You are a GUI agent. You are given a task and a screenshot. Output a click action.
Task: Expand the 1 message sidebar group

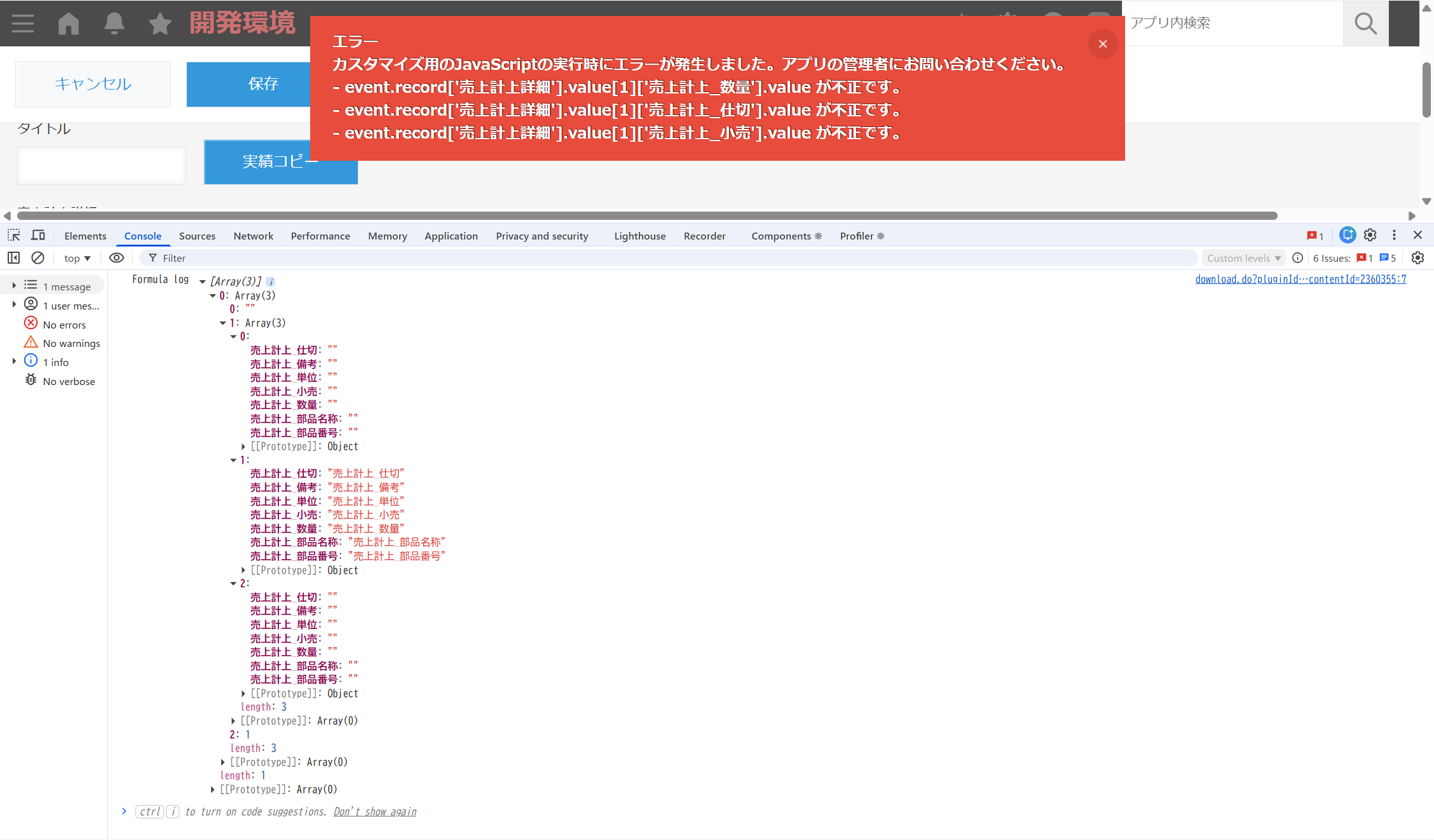point(14,286)
